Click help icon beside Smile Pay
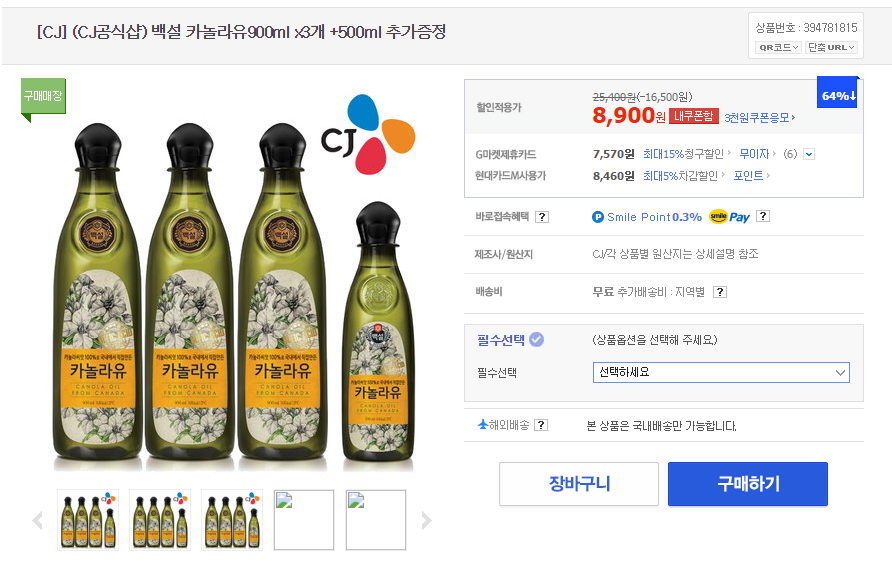Image resolution: width=892 pixels, height=581 pixels. tap(763, 216)
